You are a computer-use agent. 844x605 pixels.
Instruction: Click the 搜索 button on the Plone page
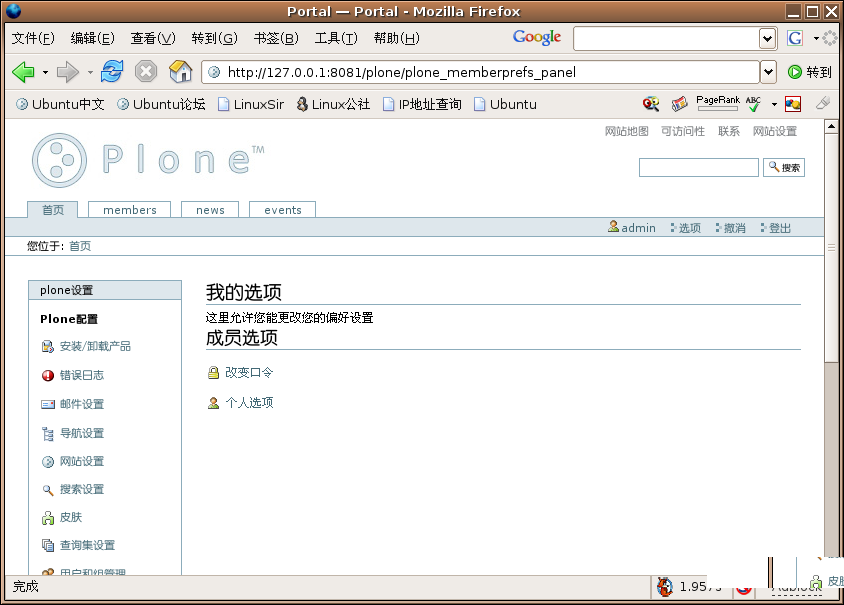pyautogui.click(x=784, y=167)
